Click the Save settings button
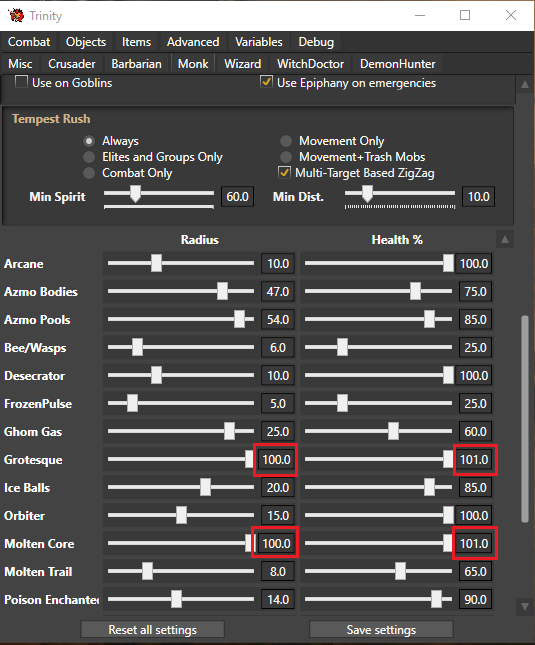 point(381,630)
